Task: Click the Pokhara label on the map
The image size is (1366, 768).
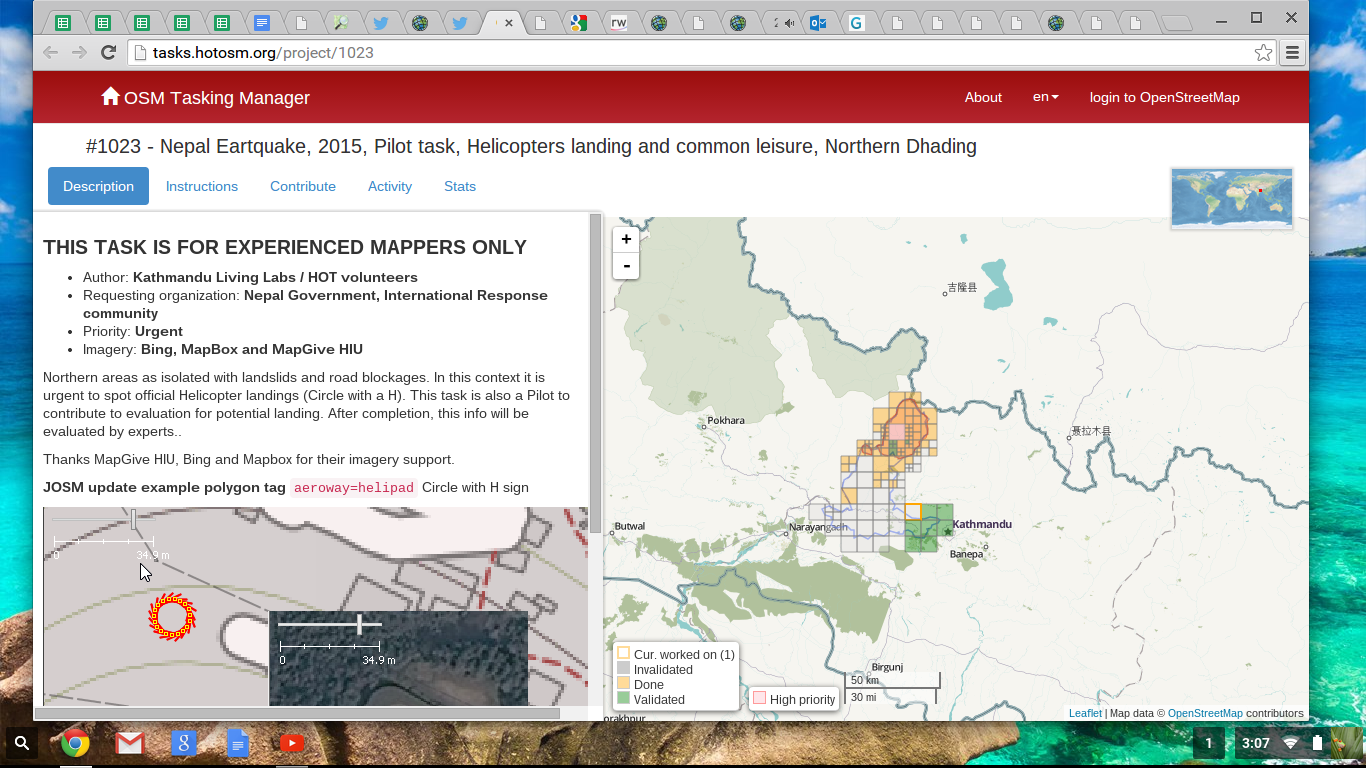Action: (x=726, y=420)
